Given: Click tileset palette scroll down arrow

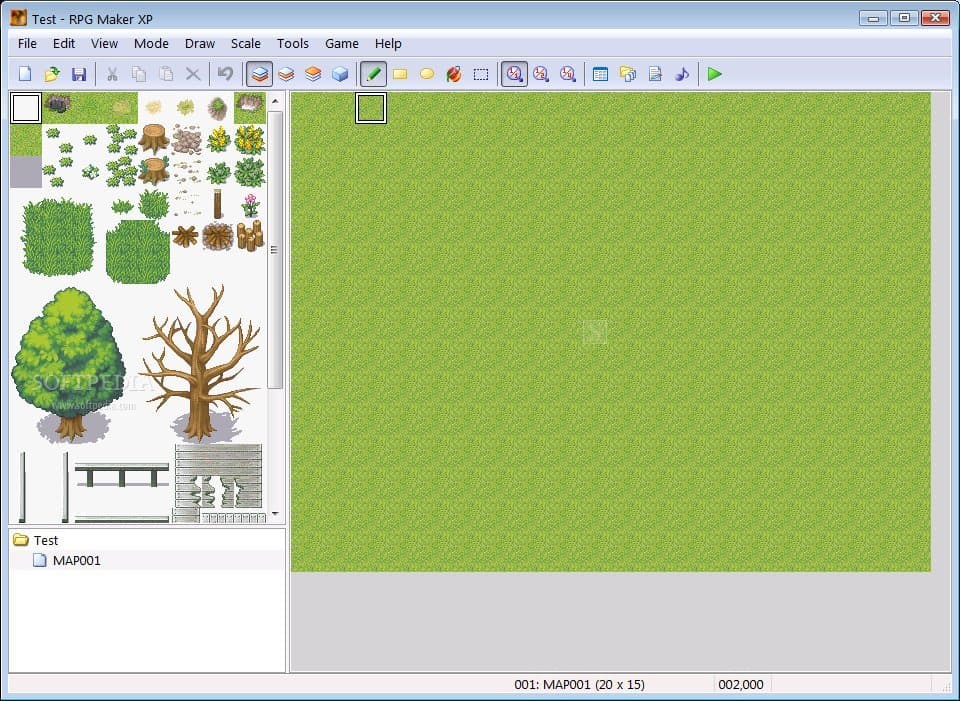Looking at the screenshot, I should pos(275,514).
